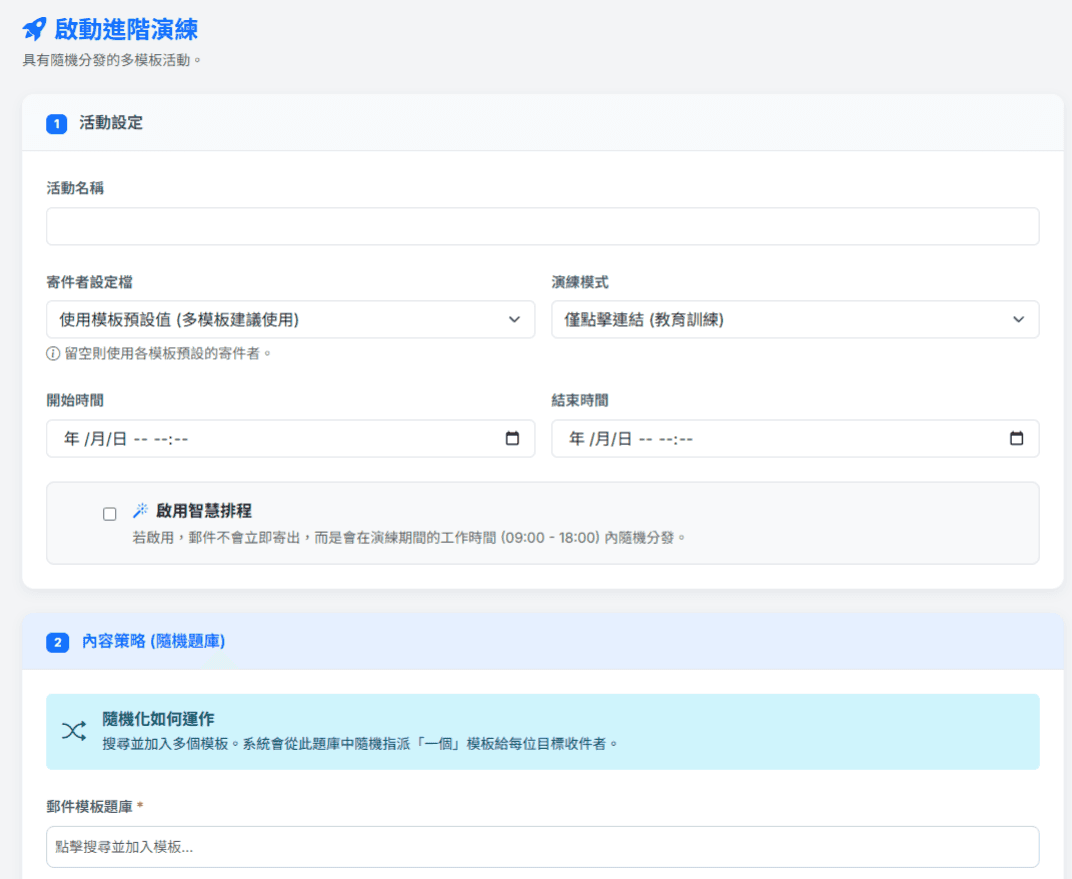Click the step 2 badge in 內容策略 header
Screen dimensions: 1072x879
(x=57, y=643)
